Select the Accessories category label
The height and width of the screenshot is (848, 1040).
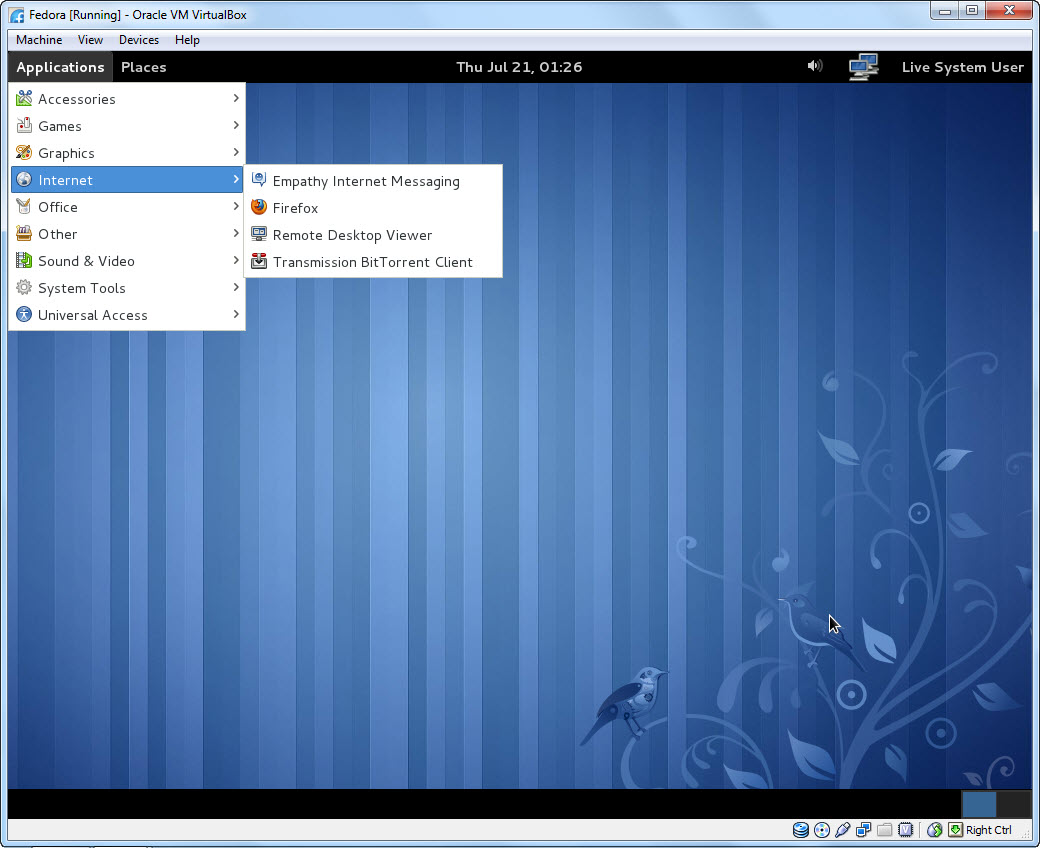coord(77,99)
